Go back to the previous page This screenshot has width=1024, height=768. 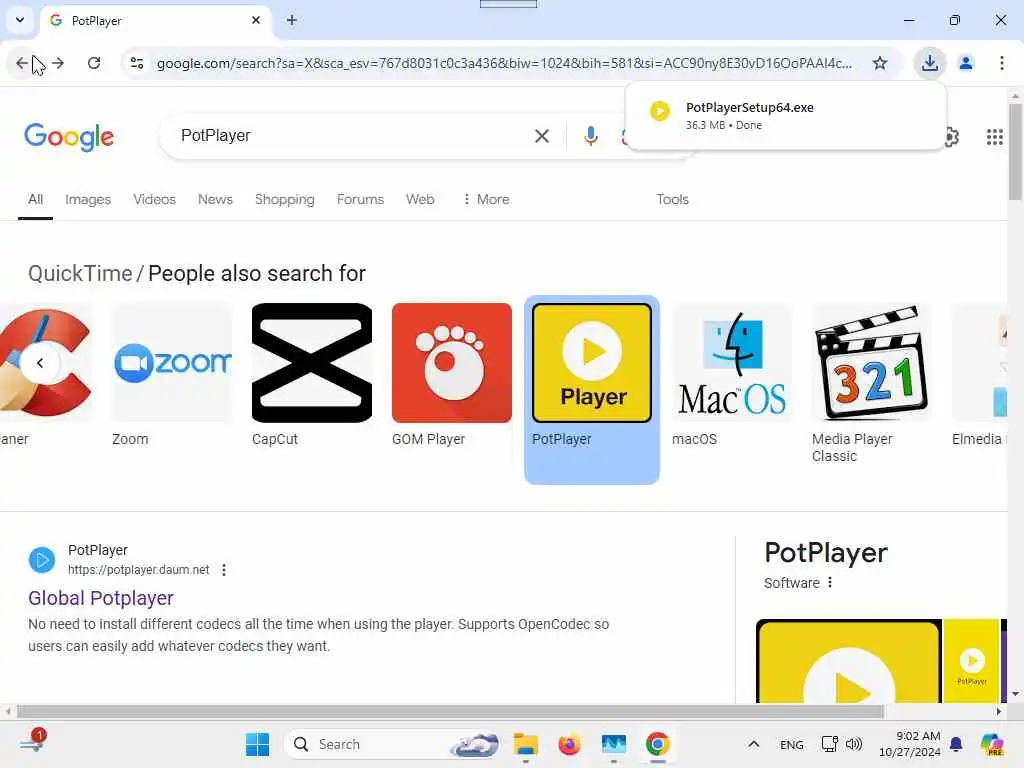tap(22, 63)
